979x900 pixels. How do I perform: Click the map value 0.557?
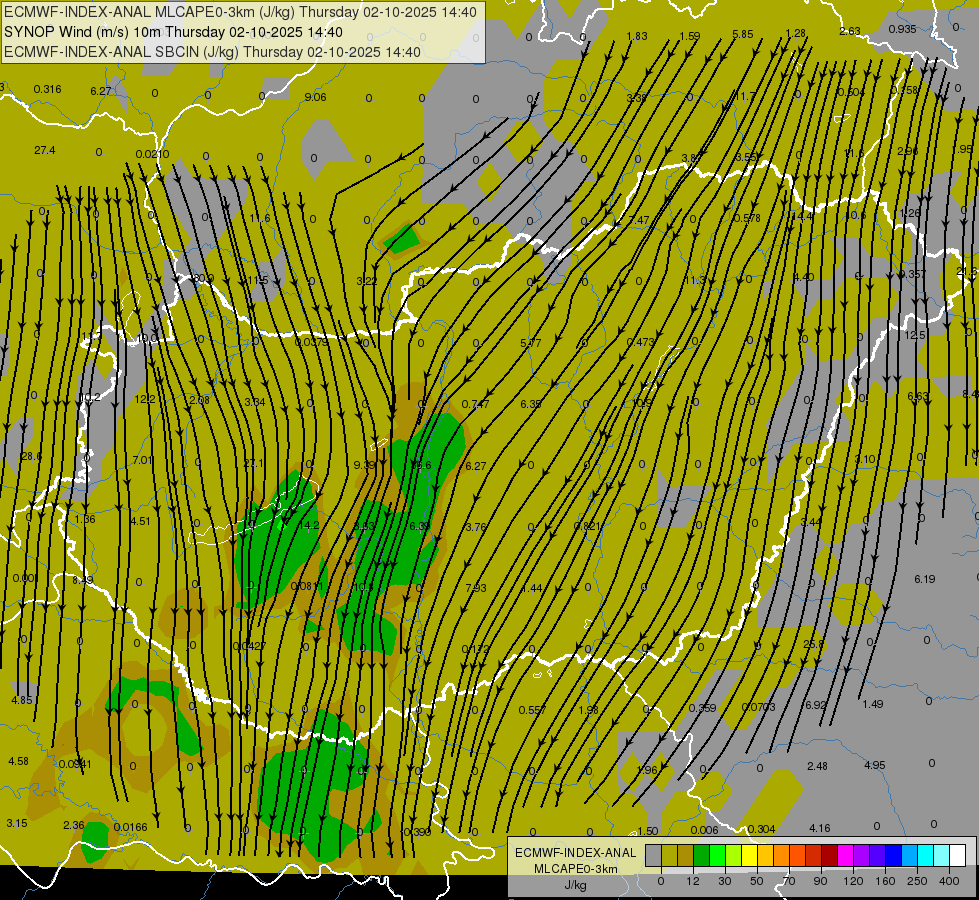click(533, 710)
